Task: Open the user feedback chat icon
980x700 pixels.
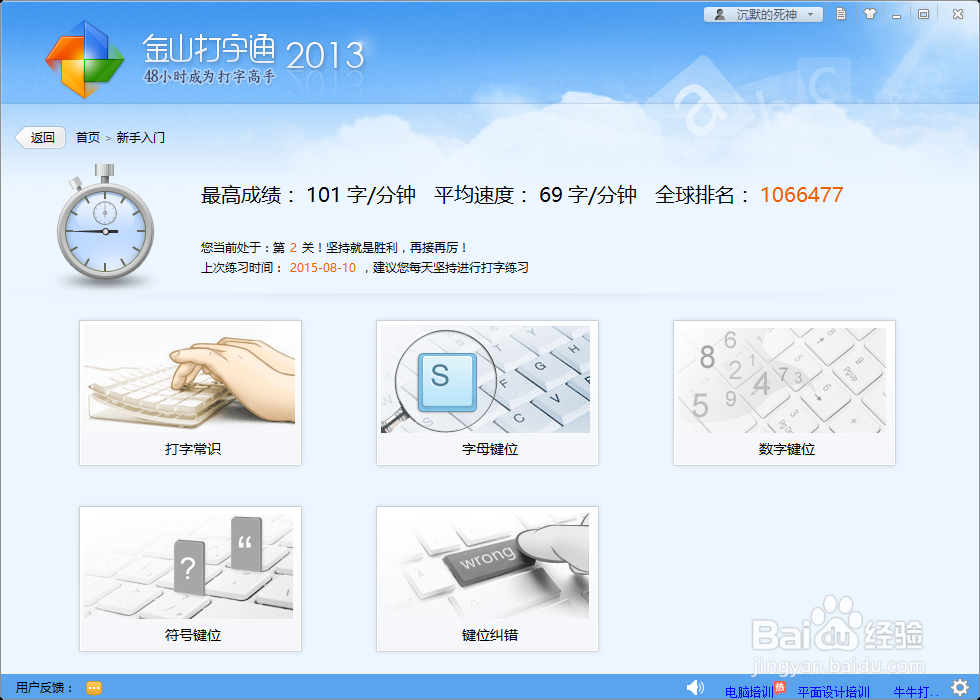Action: pyautogui.click(x=94, y=688)
